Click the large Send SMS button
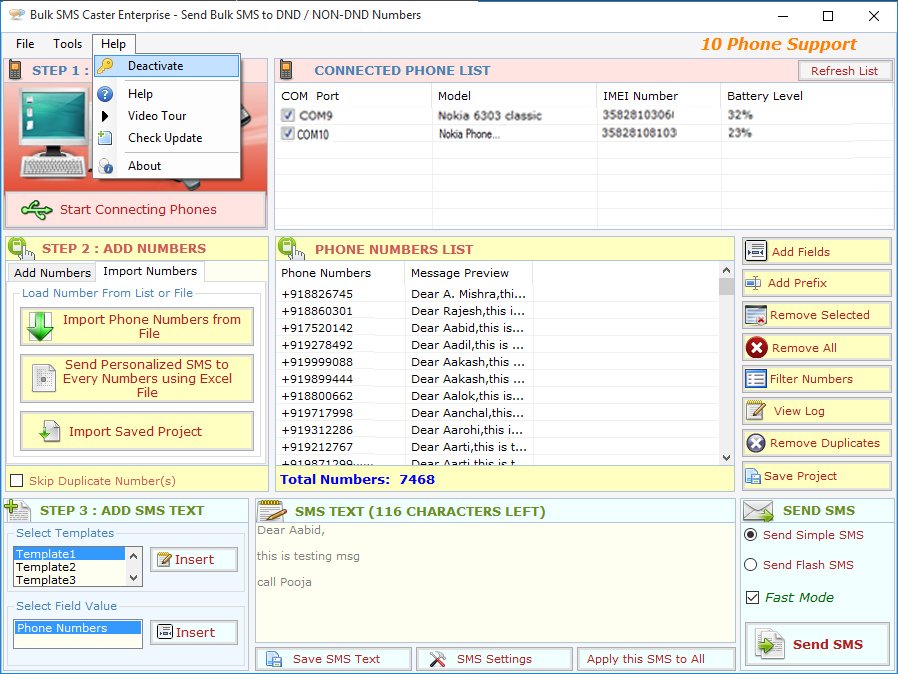898x674 pixels. 817,644
